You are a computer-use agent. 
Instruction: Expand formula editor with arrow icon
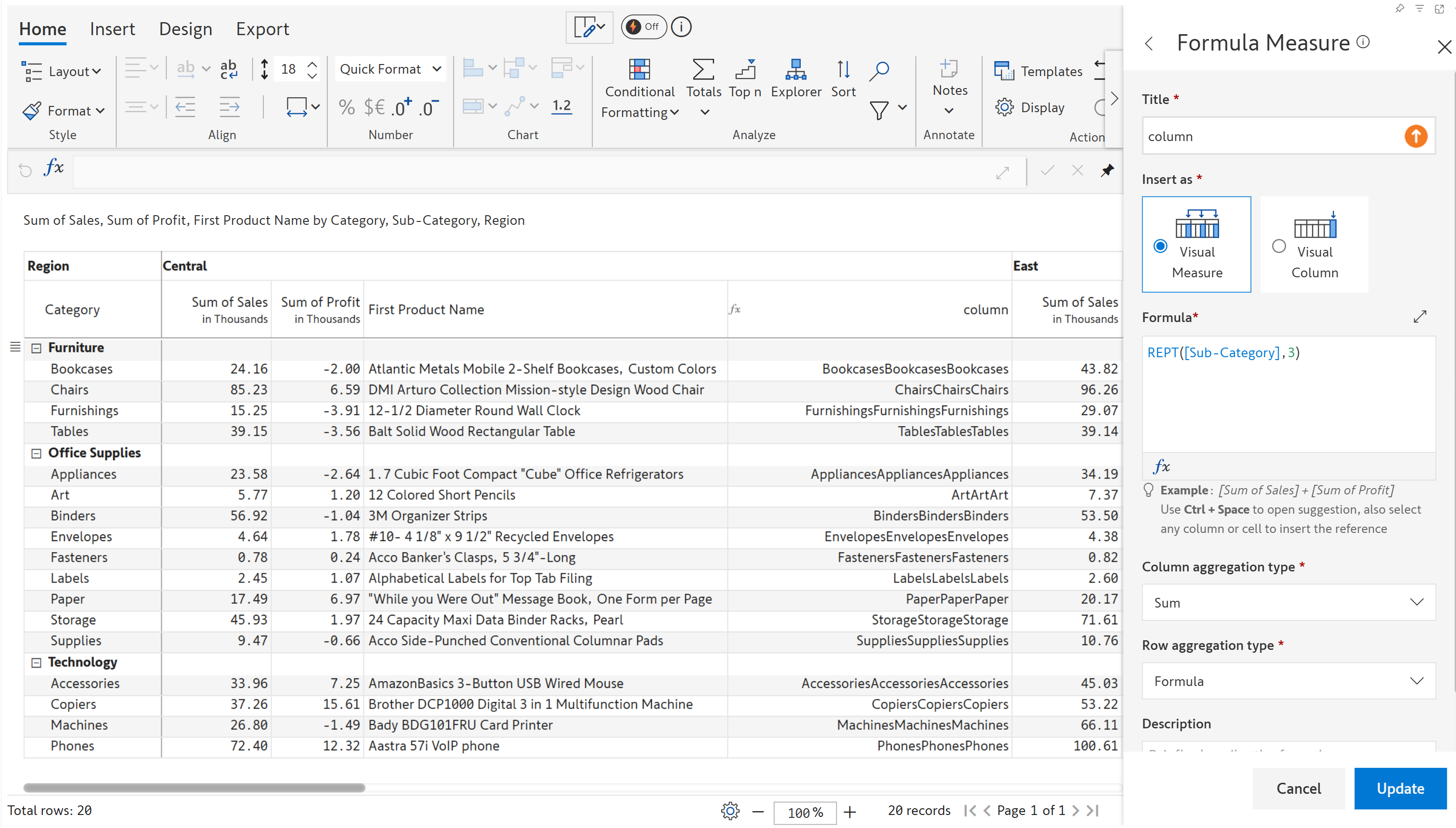tap(1419, 317)
